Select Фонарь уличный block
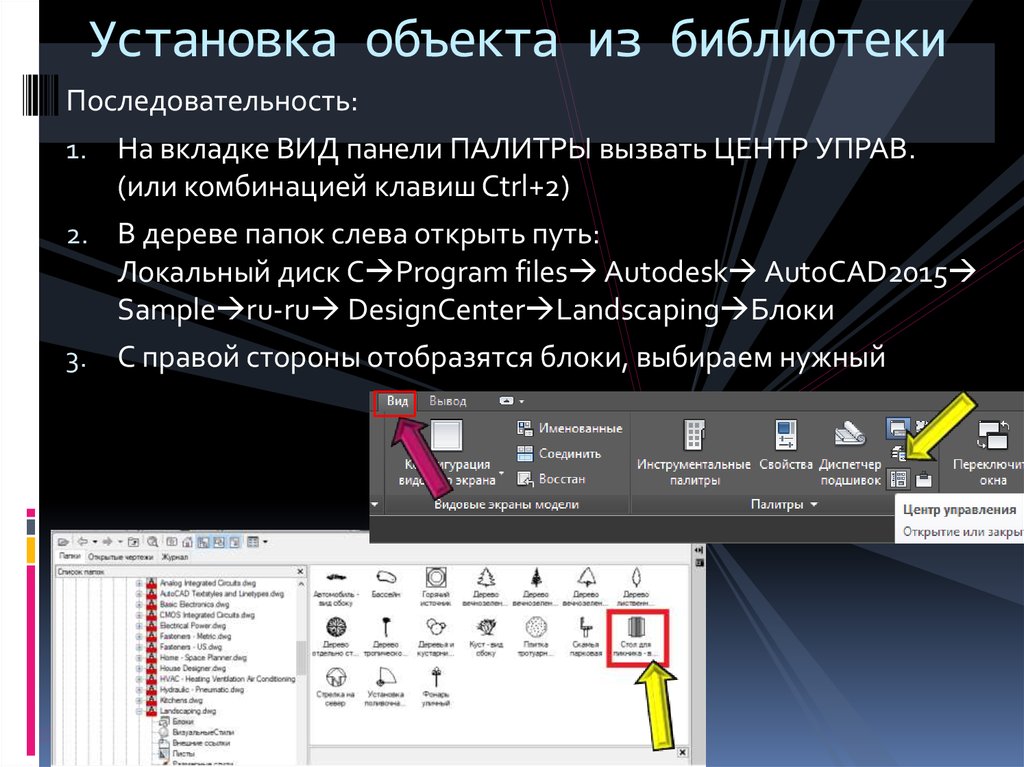Image resolution: width=1024 pixels, height=767 pixels. [x=436, y=687]
